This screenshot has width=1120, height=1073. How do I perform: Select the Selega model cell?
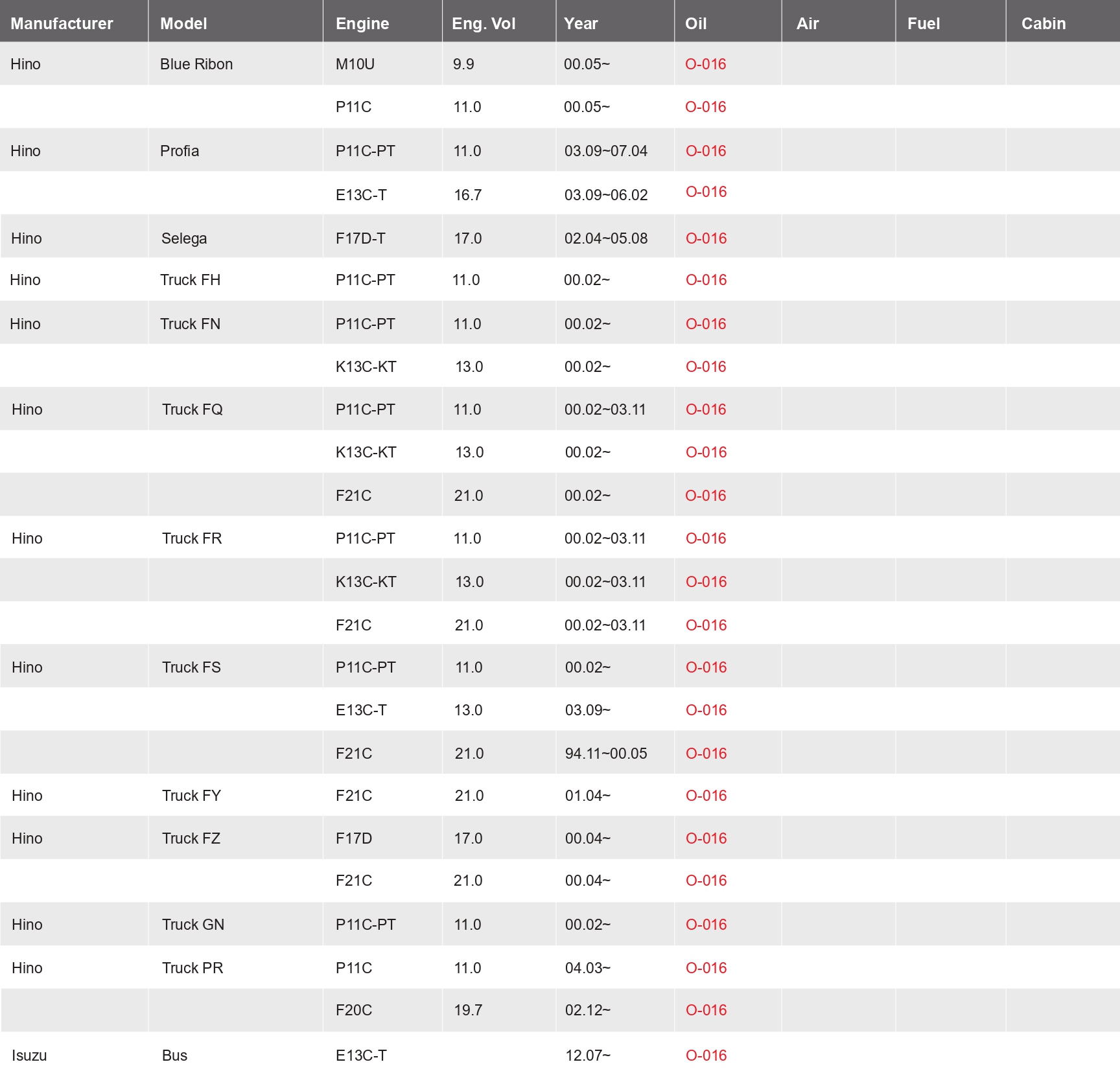pyautogui.click(x=184, y=238)
